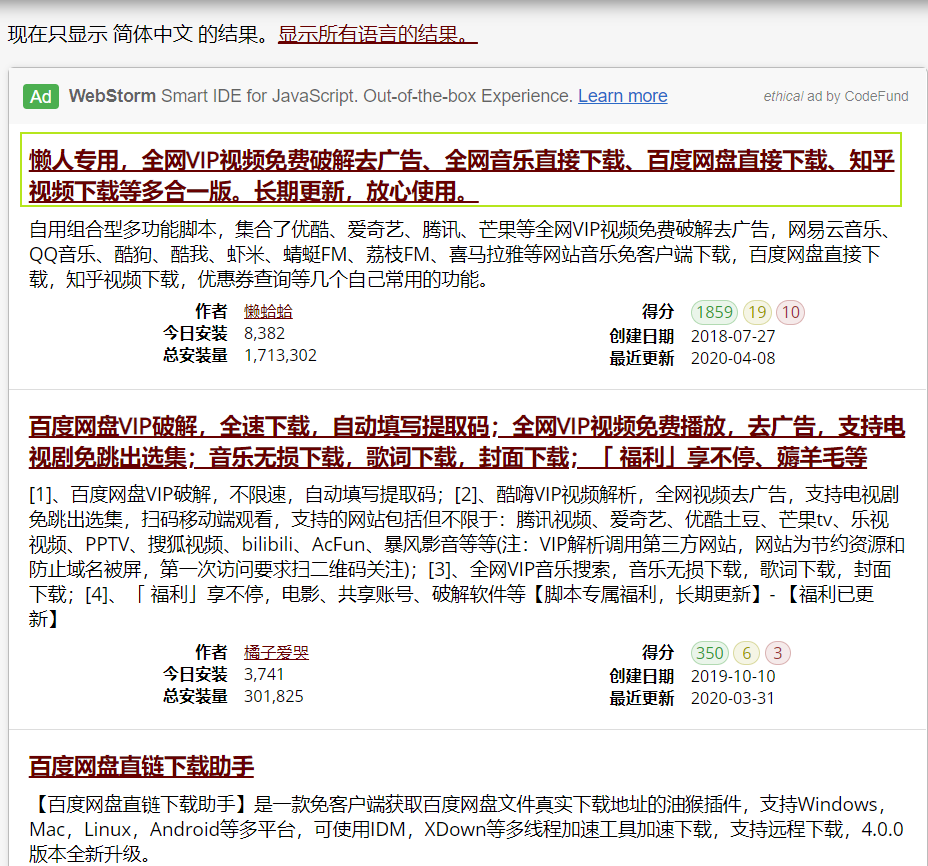Open 百度网盘直链下载助手 script title
Image resolution: width=928 pixels, height=866 pixels.
pyautogui.click(x=141, y=767)
